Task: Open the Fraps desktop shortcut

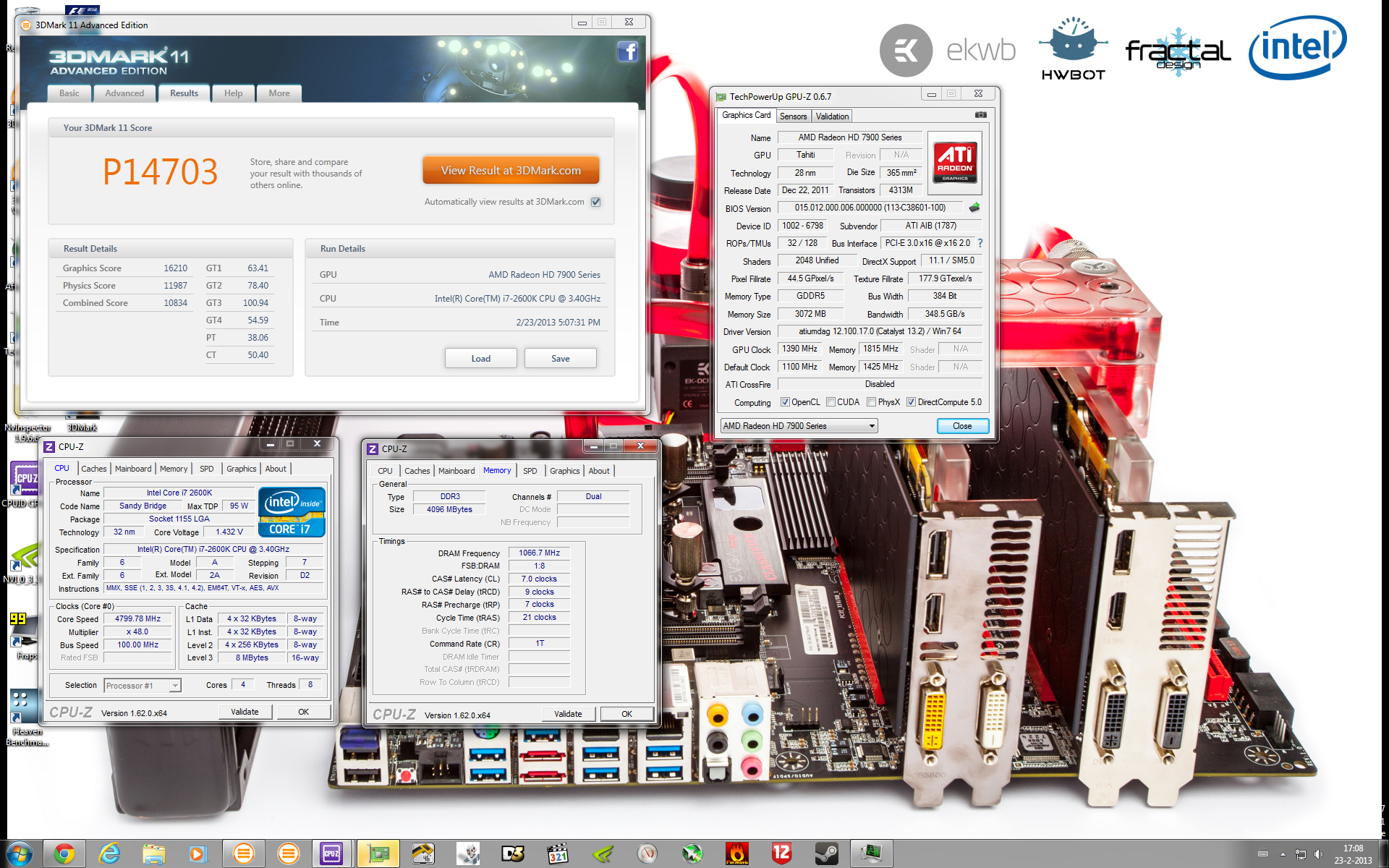Action: point(26,637)
